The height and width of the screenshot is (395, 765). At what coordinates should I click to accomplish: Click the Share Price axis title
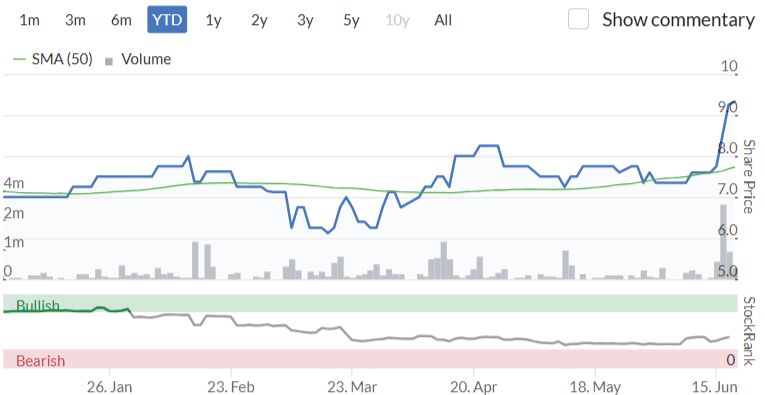point(748,177)
